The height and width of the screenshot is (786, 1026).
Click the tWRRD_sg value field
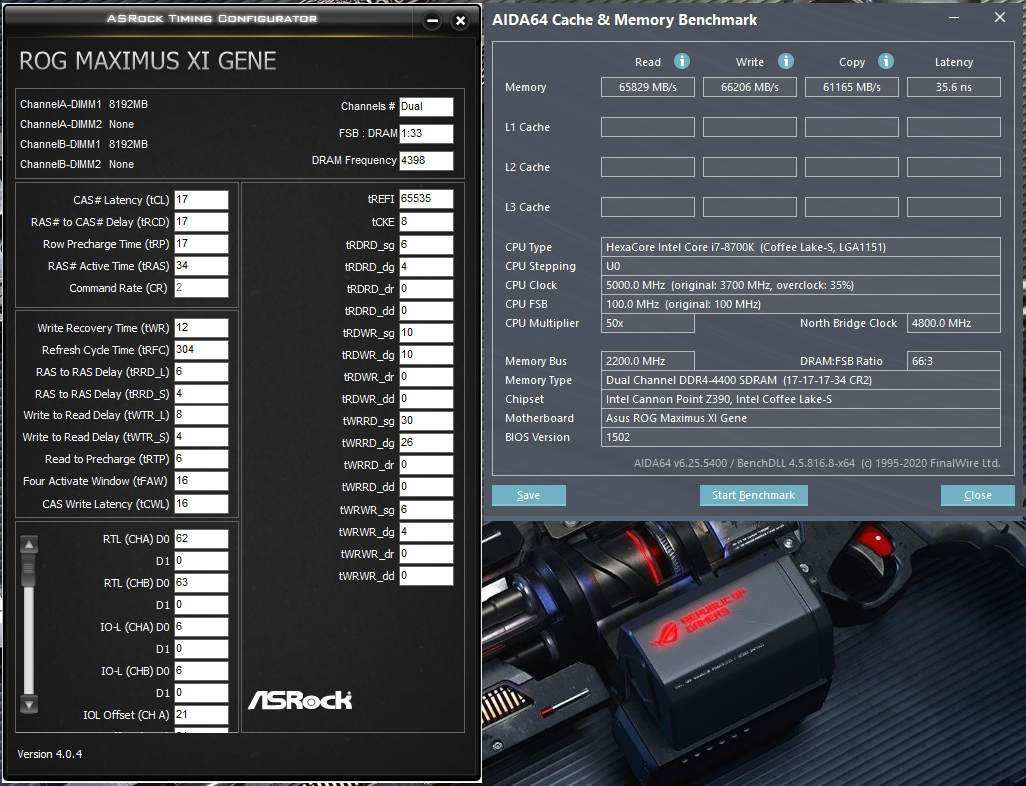pos(427,421)
